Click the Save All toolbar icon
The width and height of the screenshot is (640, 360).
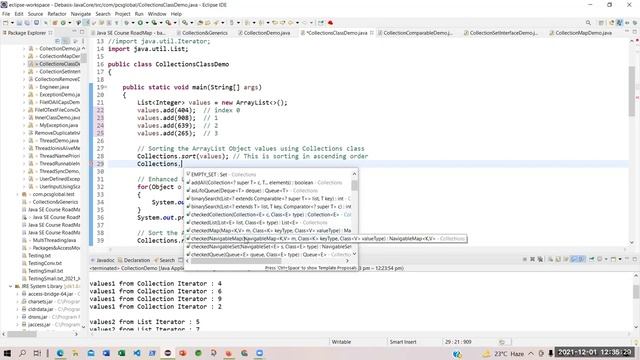[x=27, y=23]
